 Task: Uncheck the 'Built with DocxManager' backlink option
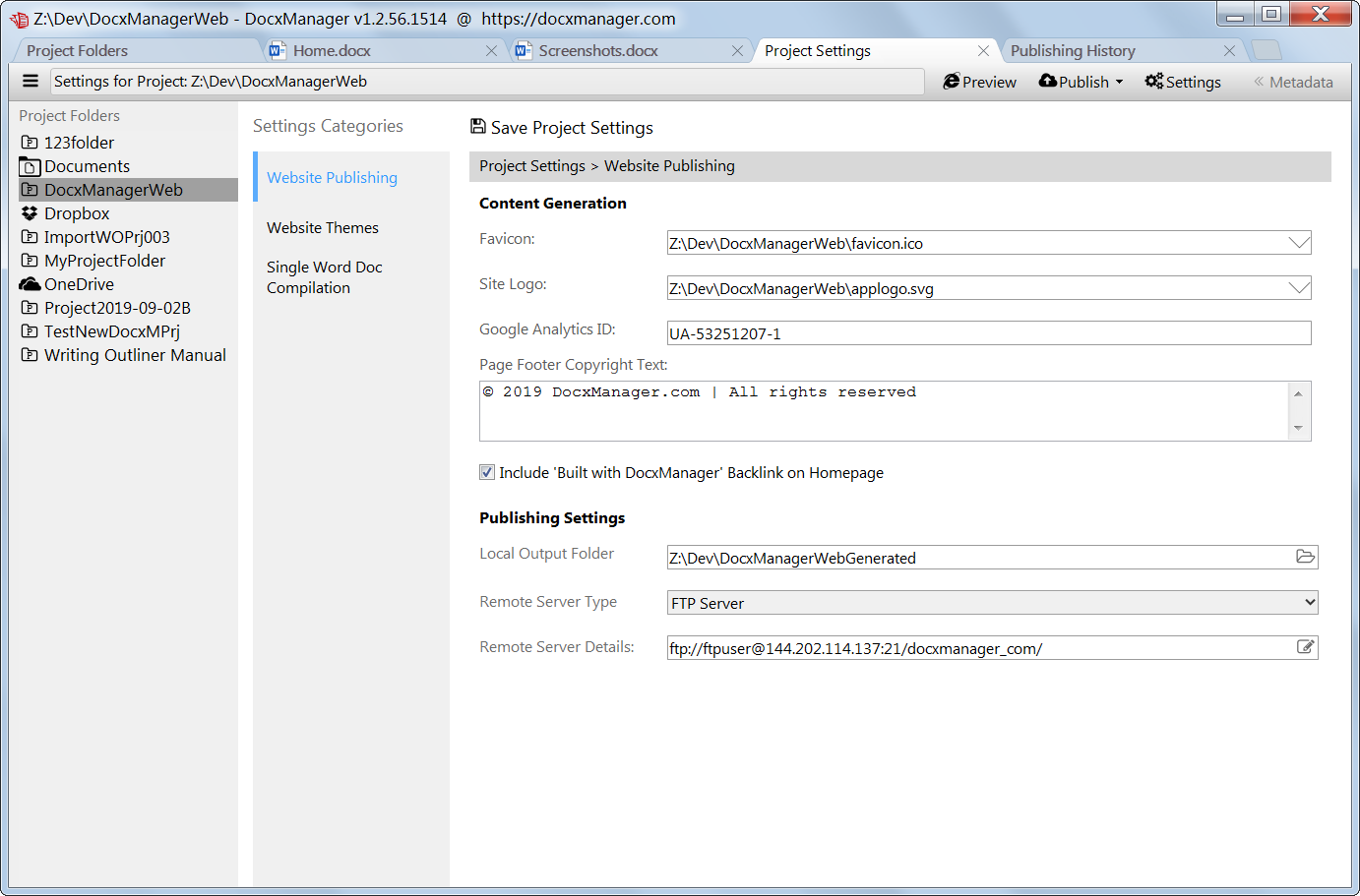coord(486,472)
